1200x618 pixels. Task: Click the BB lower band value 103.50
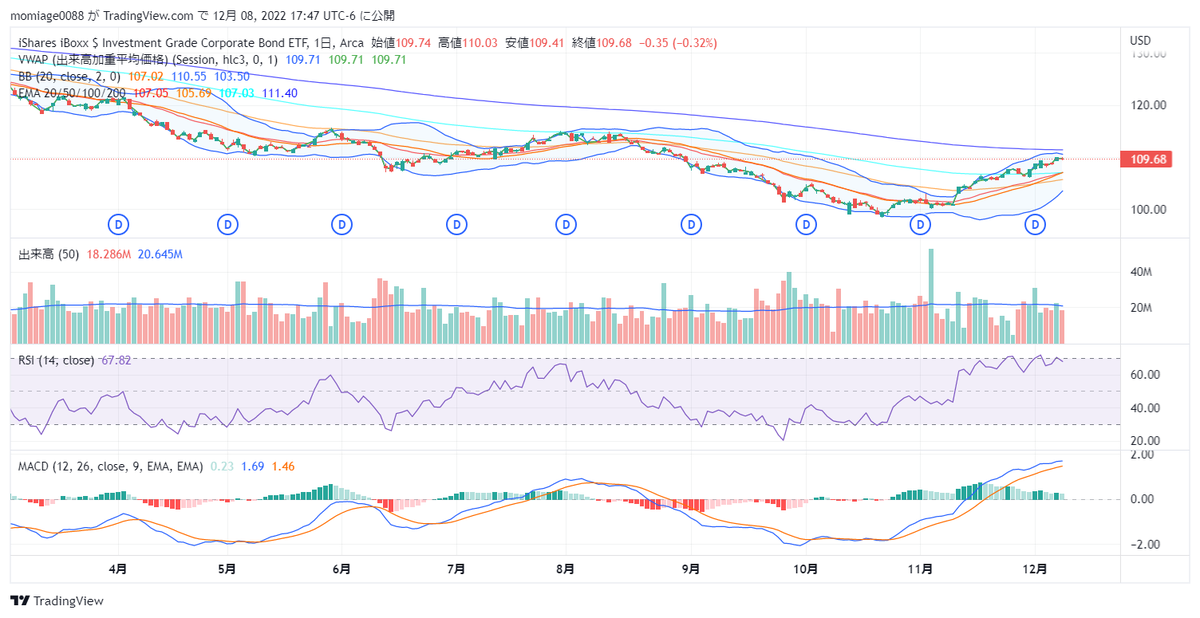pos(232,76)
